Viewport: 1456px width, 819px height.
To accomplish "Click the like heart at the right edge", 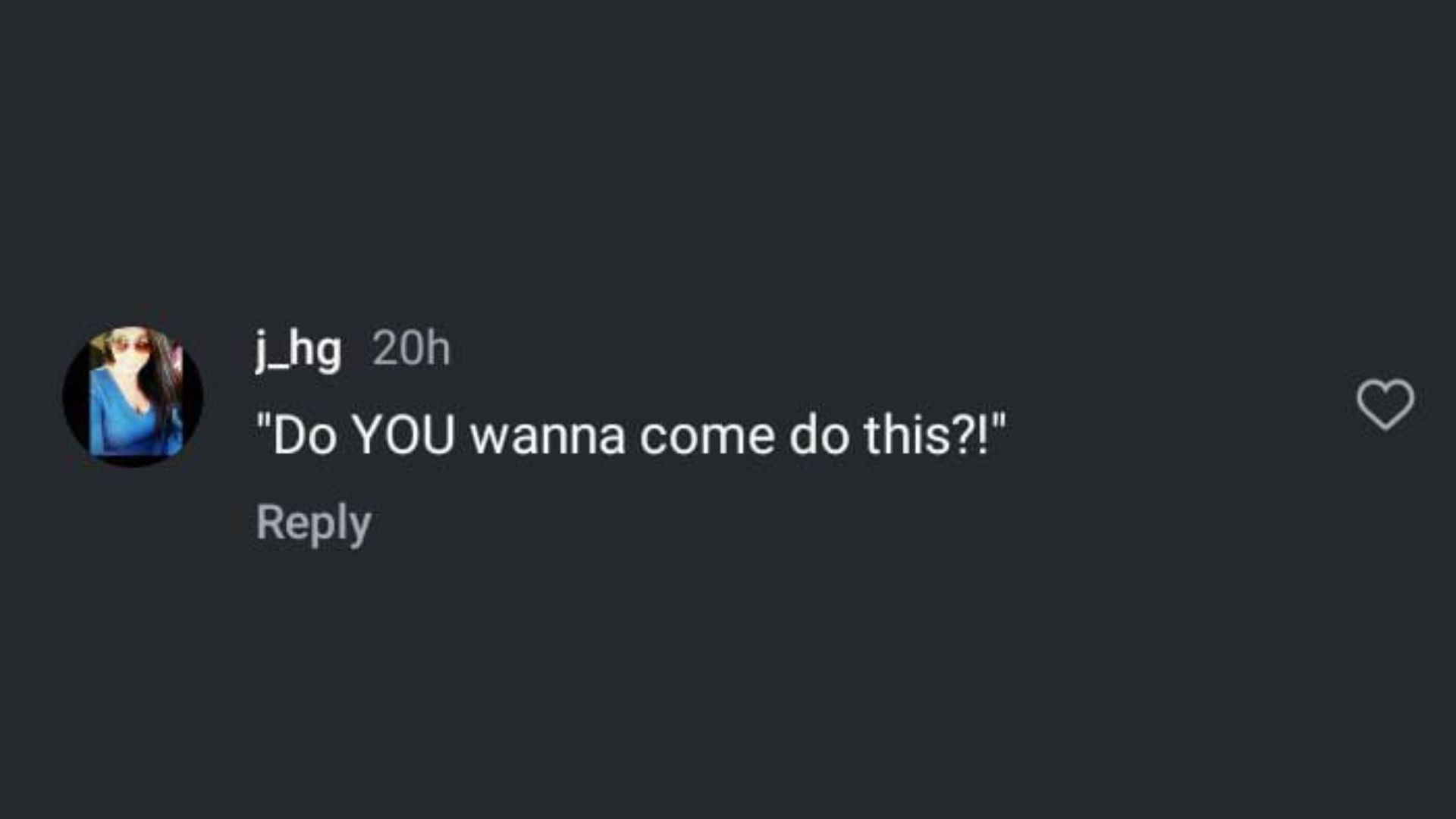I will coord(1385,404).
